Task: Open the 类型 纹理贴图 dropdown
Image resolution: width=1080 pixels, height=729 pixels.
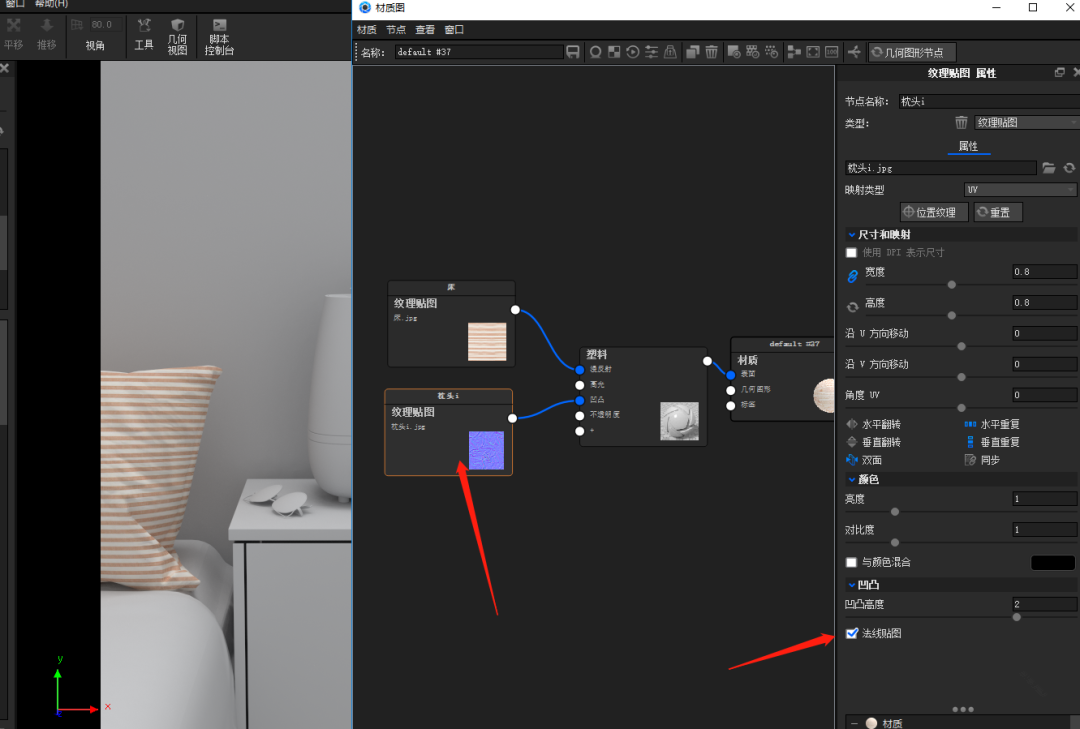Action: (1026, 122)
